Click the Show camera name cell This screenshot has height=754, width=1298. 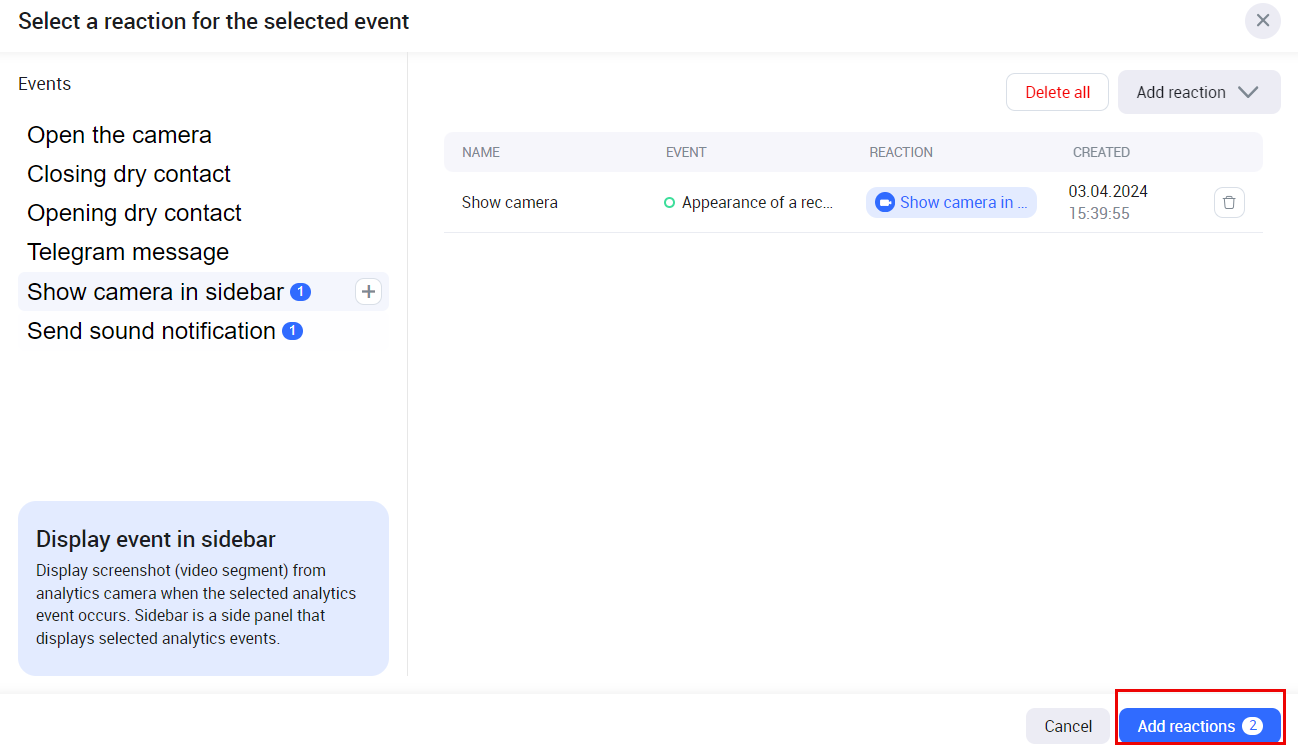[510, 202]
